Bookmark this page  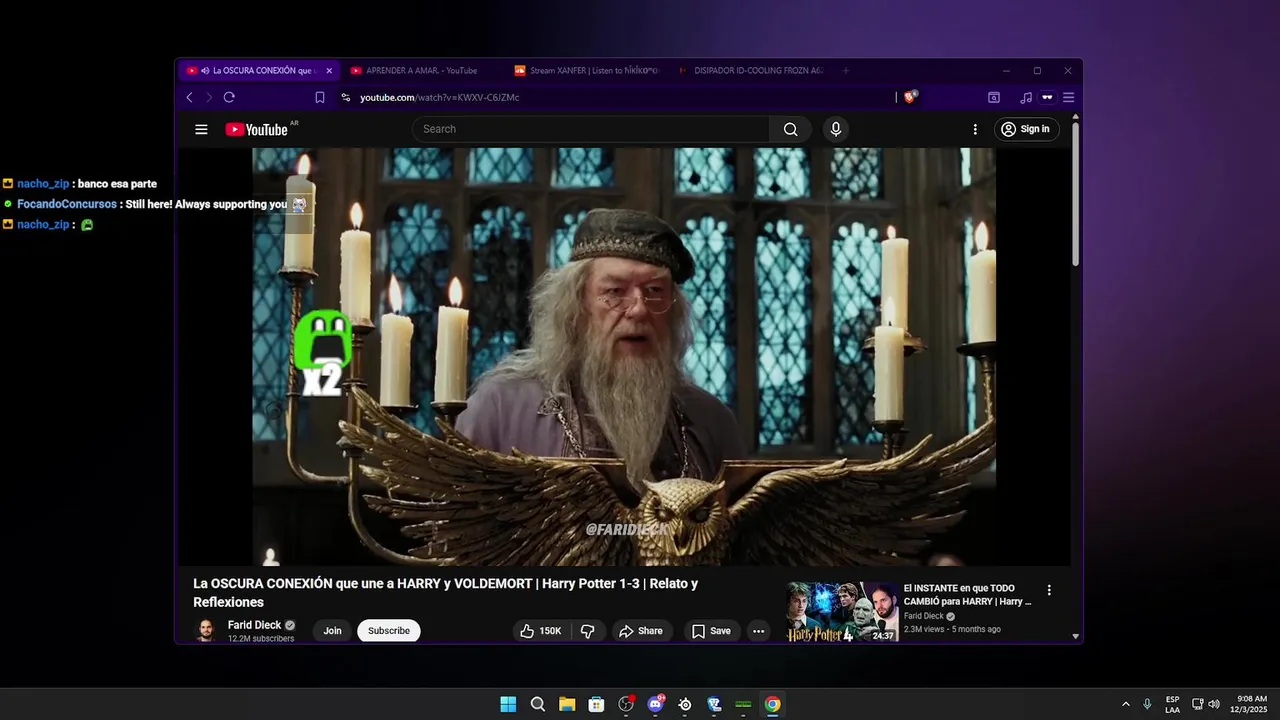320,97
